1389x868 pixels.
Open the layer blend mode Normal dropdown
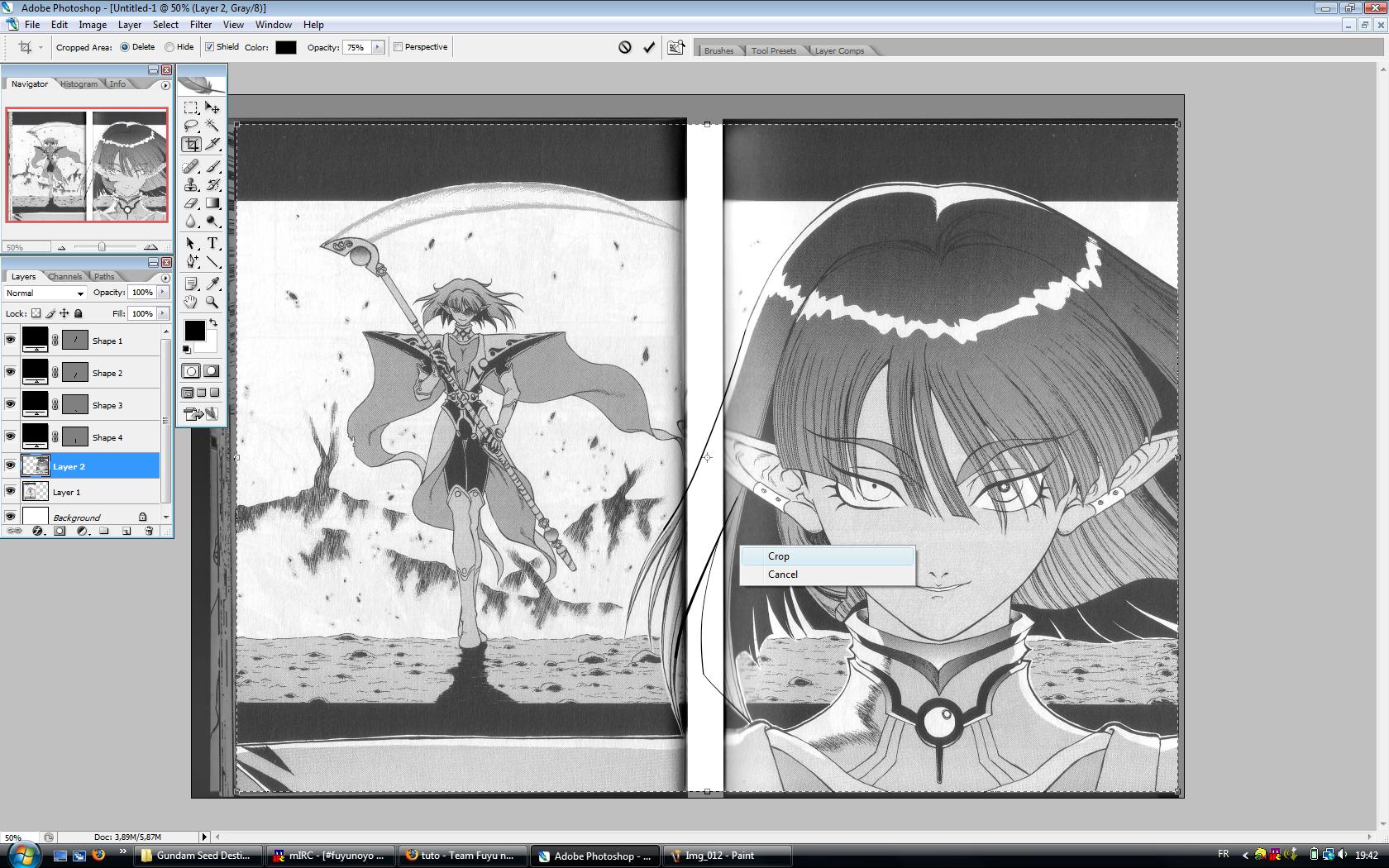point(45,293)
